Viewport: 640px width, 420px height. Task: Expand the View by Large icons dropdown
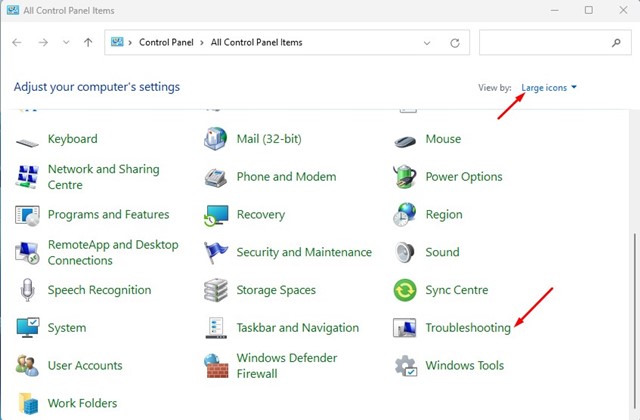549,88
